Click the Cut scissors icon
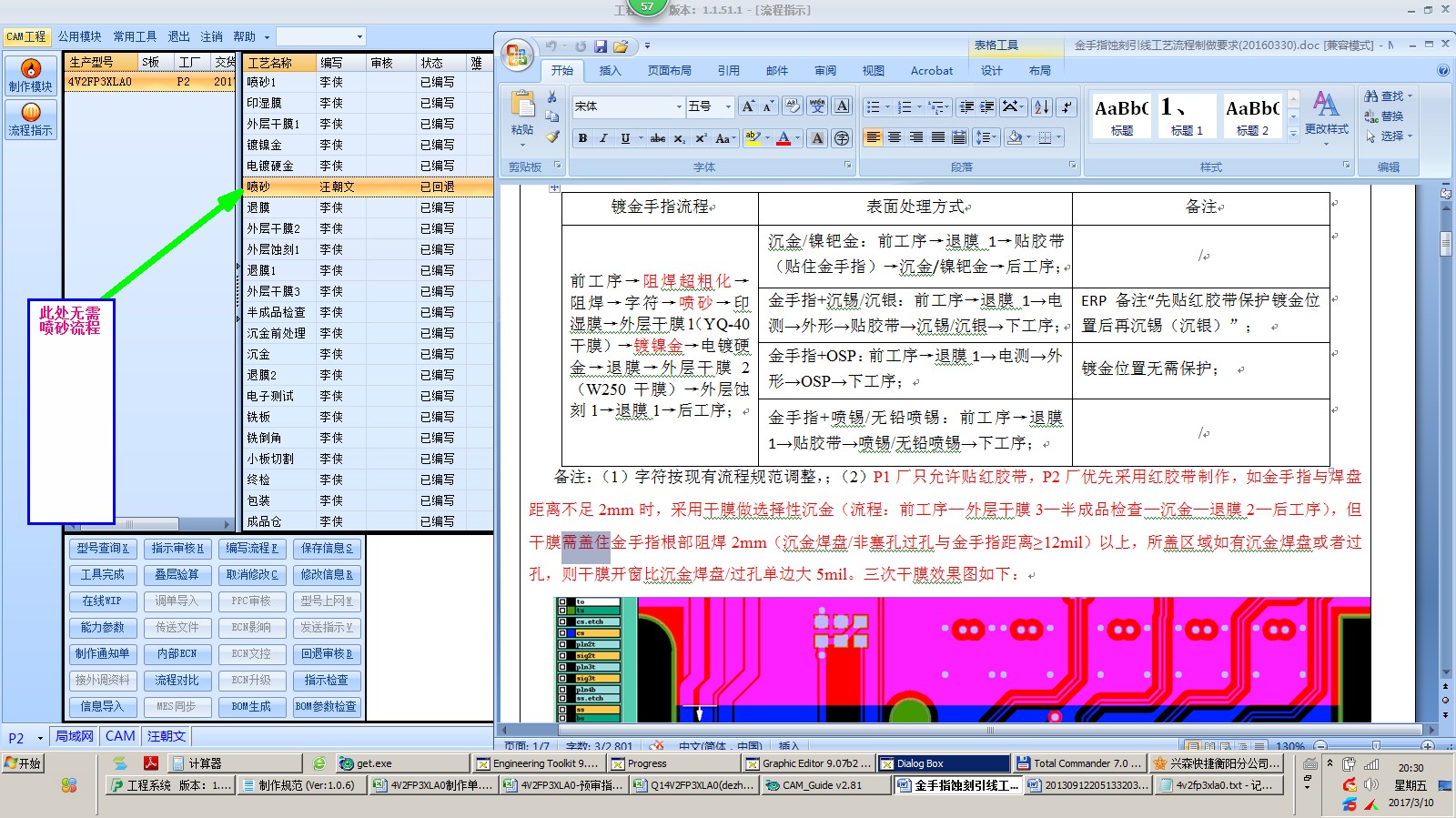Viewport: 1456px width, 818px height. click(x=551, y=96)
